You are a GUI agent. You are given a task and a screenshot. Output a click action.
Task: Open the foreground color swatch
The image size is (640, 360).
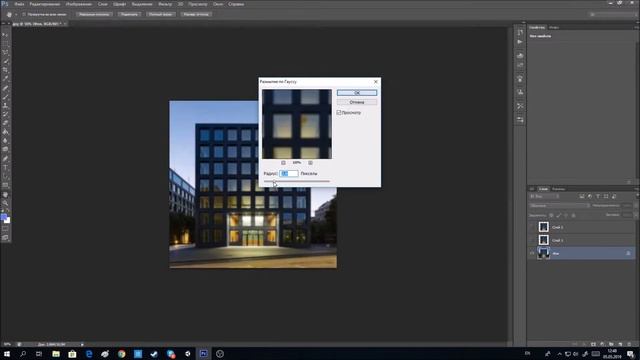4,217
